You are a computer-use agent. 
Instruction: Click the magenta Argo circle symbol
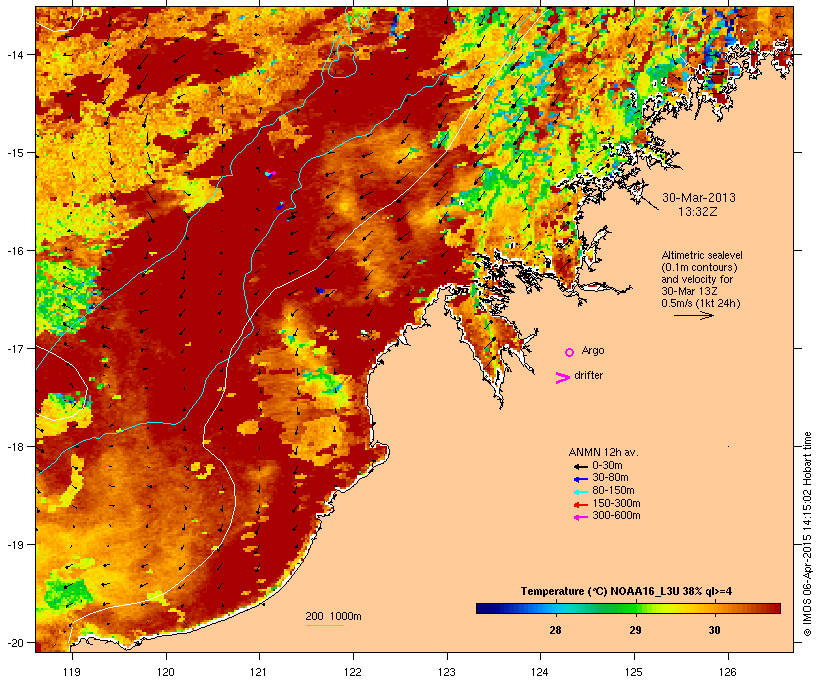569,353
